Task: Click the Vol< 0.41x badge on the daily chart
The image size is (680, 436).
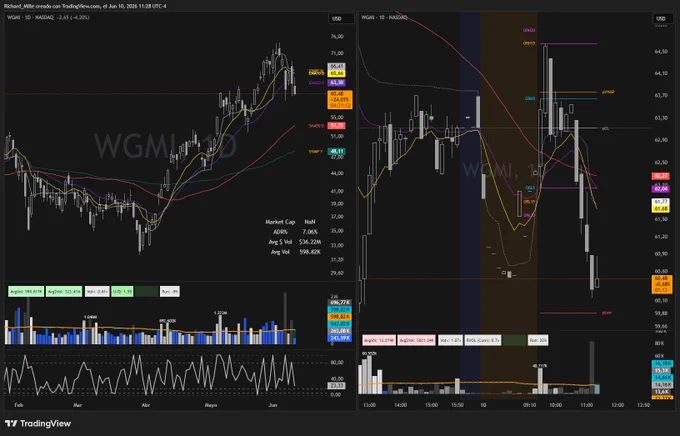Action: [97, 292]
